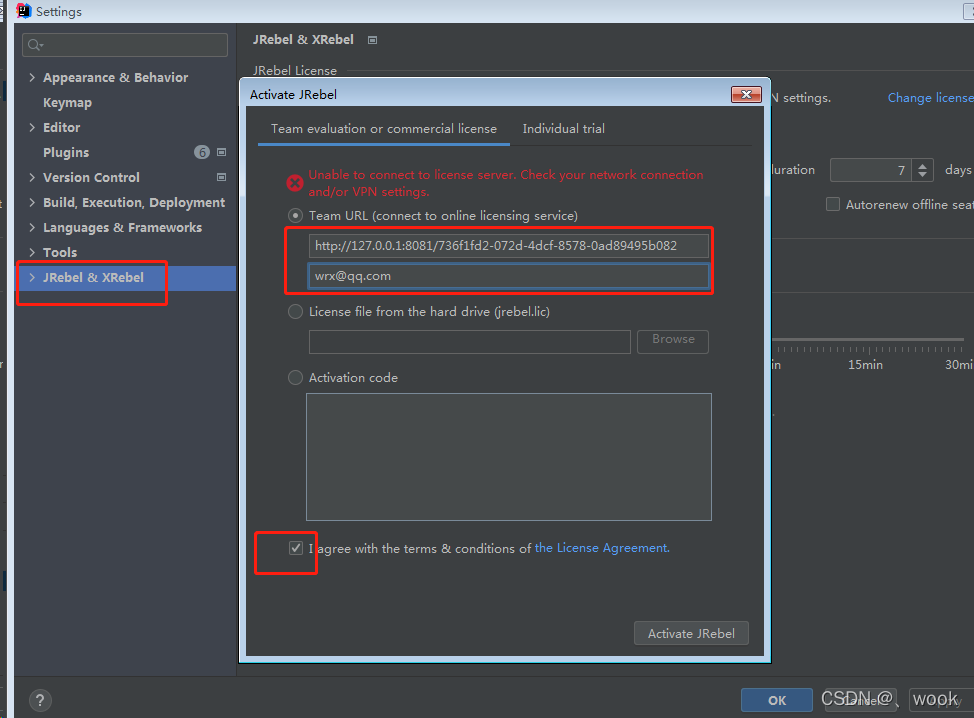Close the Activate JRebel dialog
Viewport: 974px width, 718px height.
[x=747, y=94]
